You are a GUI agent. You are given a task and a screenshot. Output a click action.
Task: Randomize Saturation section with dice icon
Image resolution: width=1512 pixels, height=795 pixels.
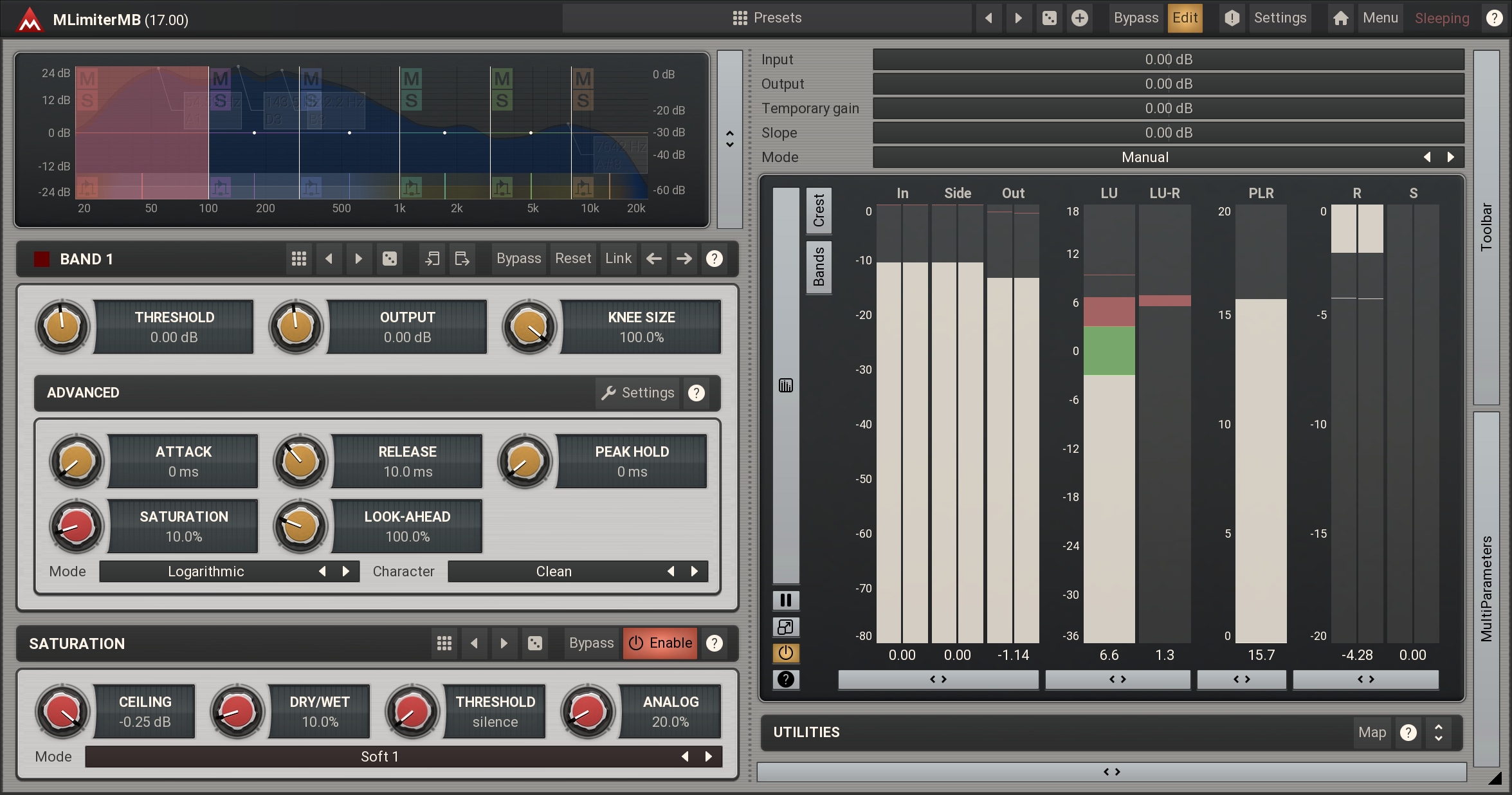point(534,643)
